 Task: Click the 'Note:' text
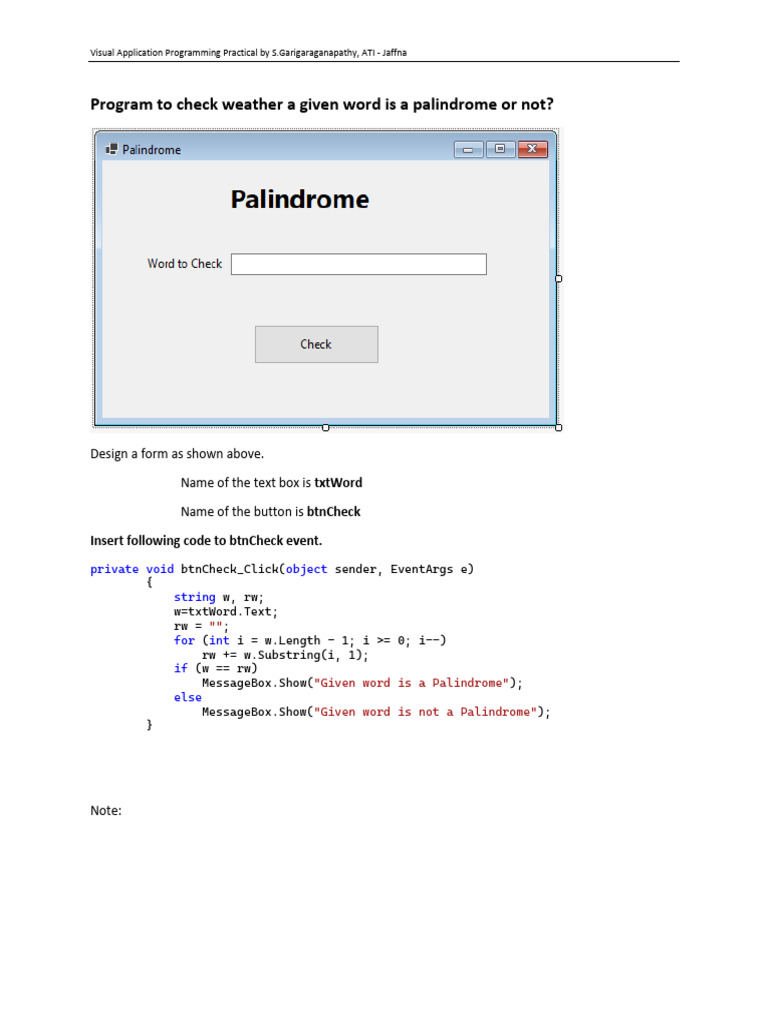[x=106, y=810]
